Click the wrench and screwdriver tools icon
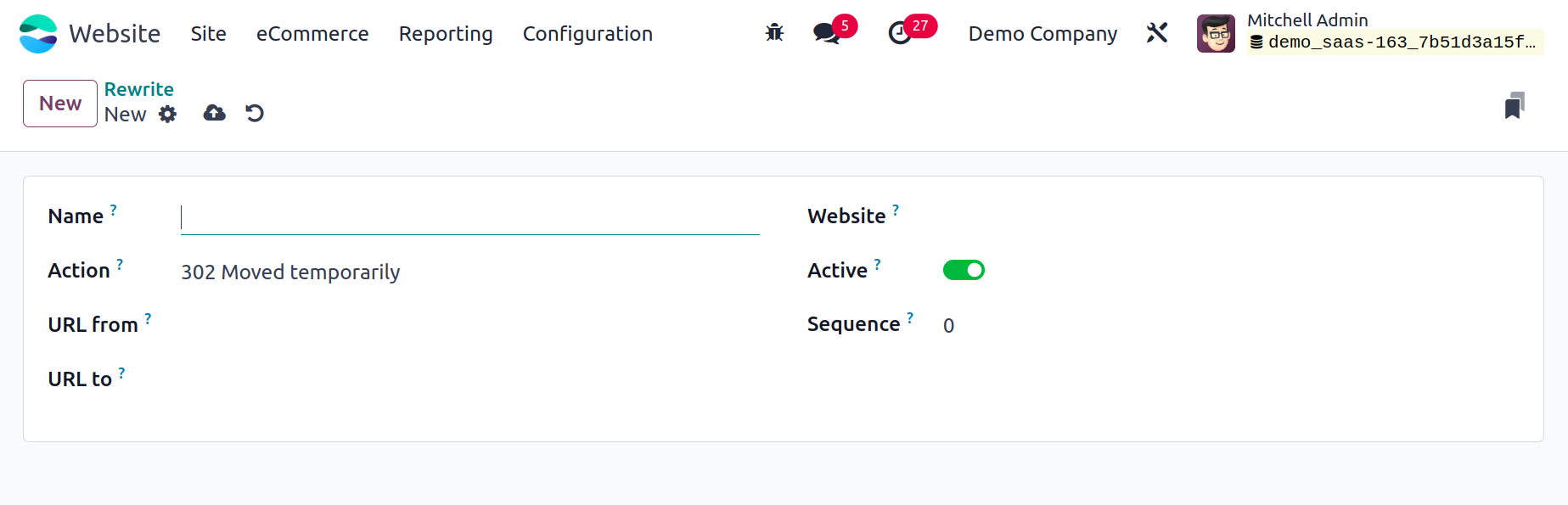The width and height of the screenshot is (1568, 505). pos(1157,33)
